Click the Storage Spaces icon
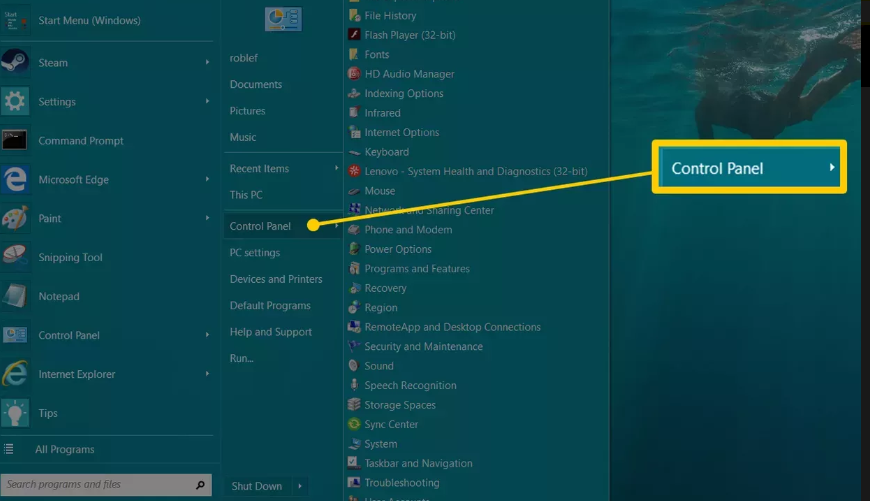Image resolution: width=870 pixels, height=501 pixels. tap(354, 404)
